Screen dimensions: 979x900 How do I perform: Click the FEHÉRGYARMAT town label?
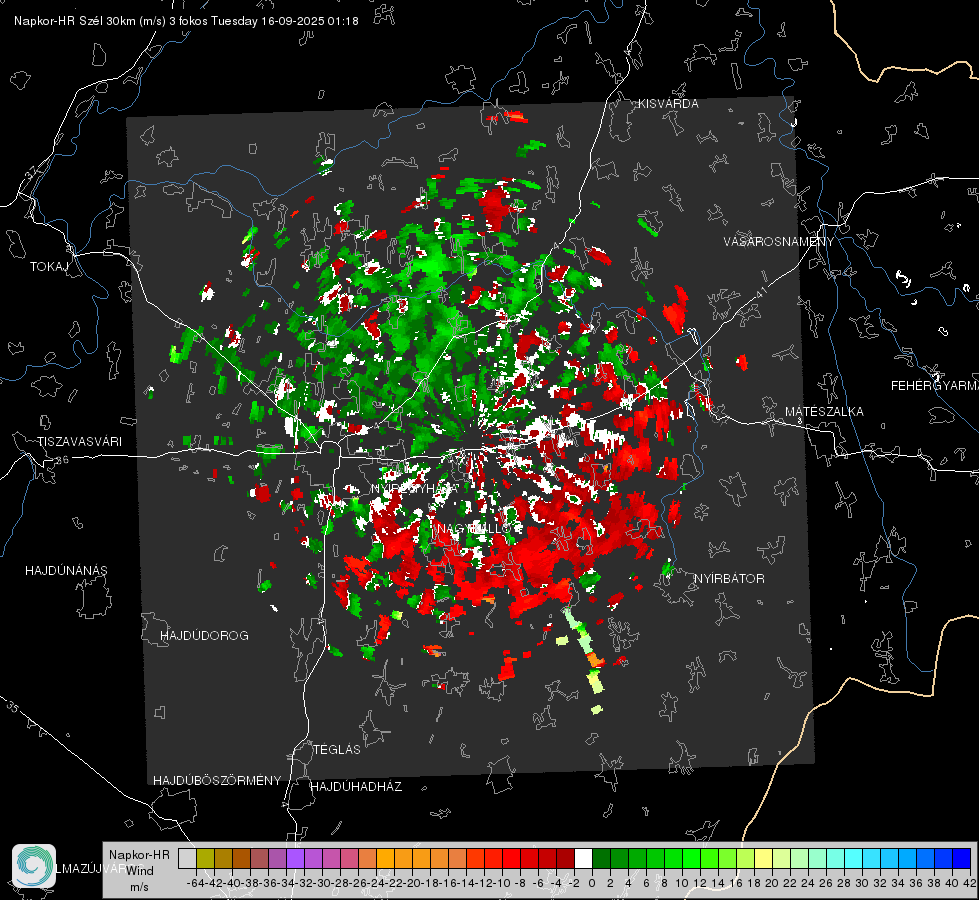(935, 386)
